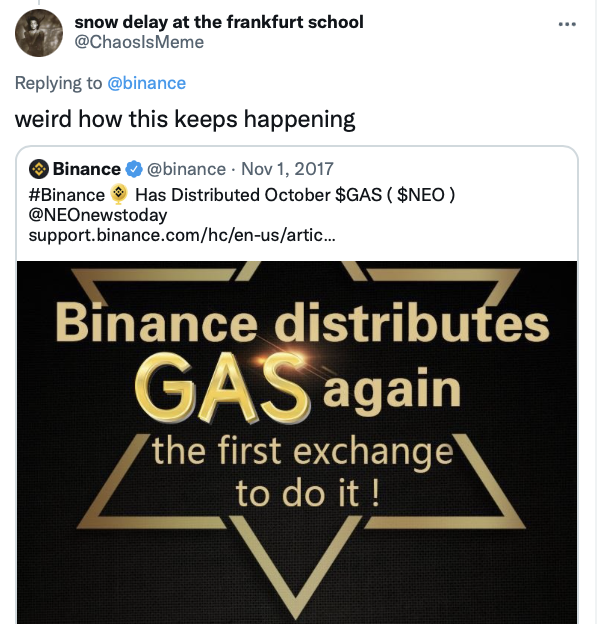Screen dimensions: 610x624
Task: Click the bold Binance name in the quoted tweet
Action: pos(86,169)
